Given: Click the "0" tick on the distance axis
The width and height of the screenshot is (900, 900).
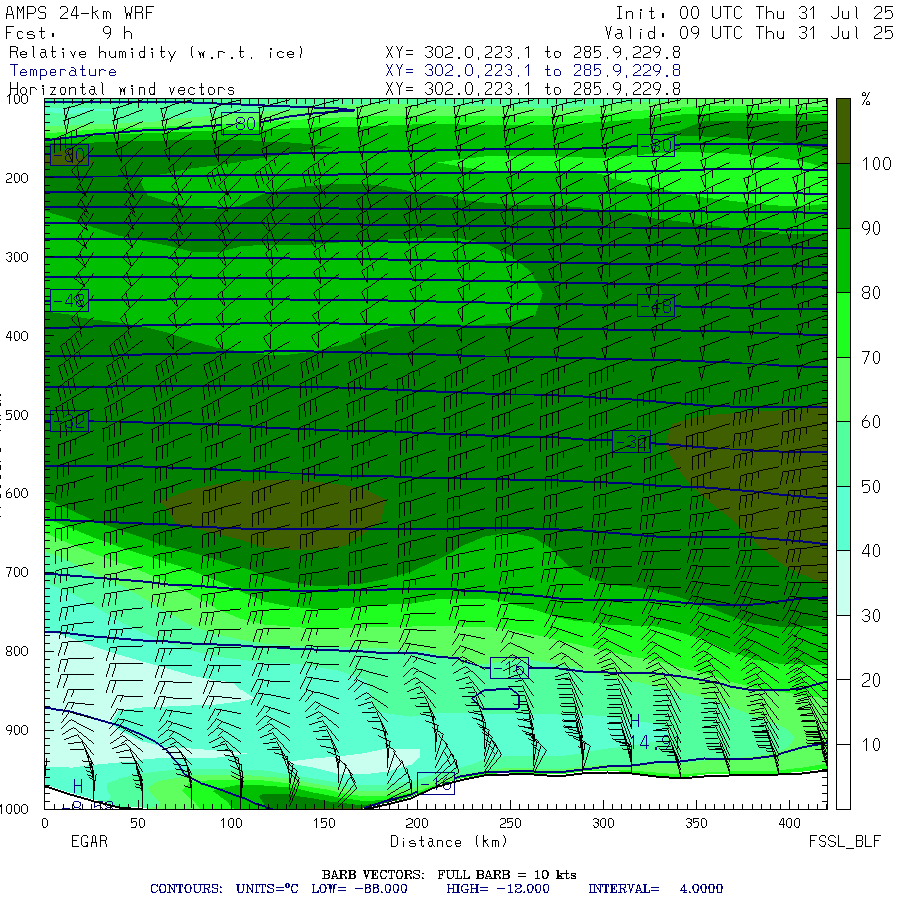Looking at the screenshot, I should point(45,824).
